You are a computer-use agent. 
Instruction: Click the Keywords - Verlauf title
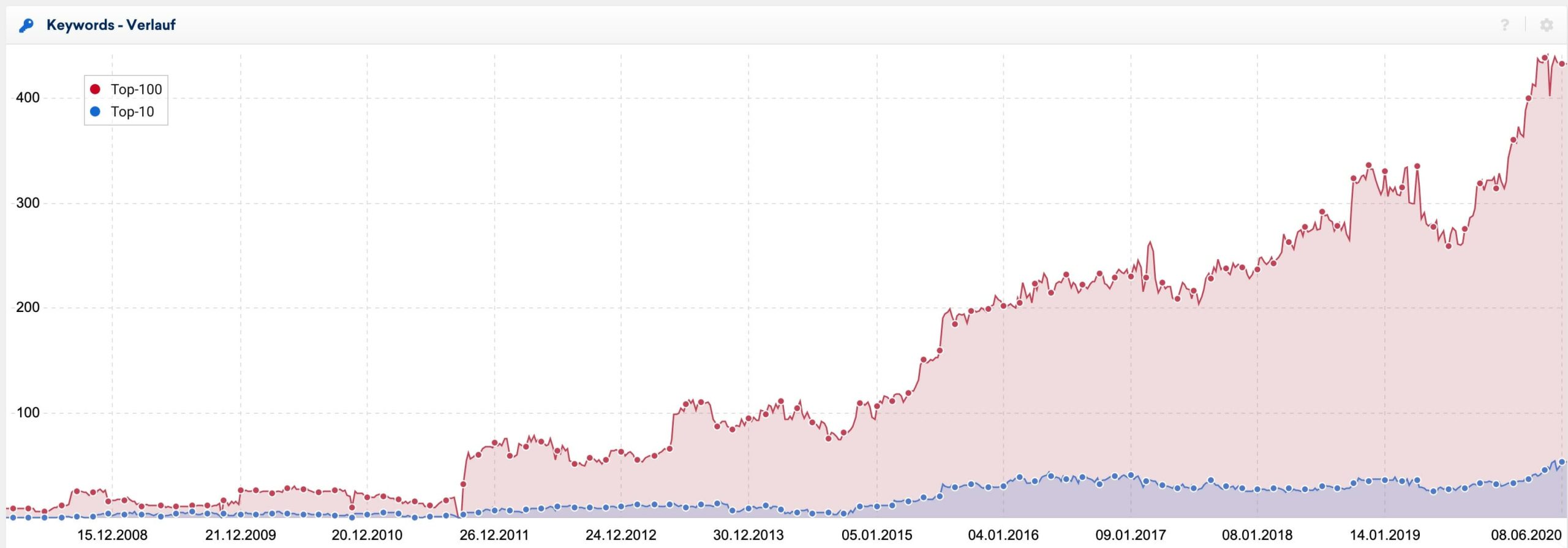point(111,25)
